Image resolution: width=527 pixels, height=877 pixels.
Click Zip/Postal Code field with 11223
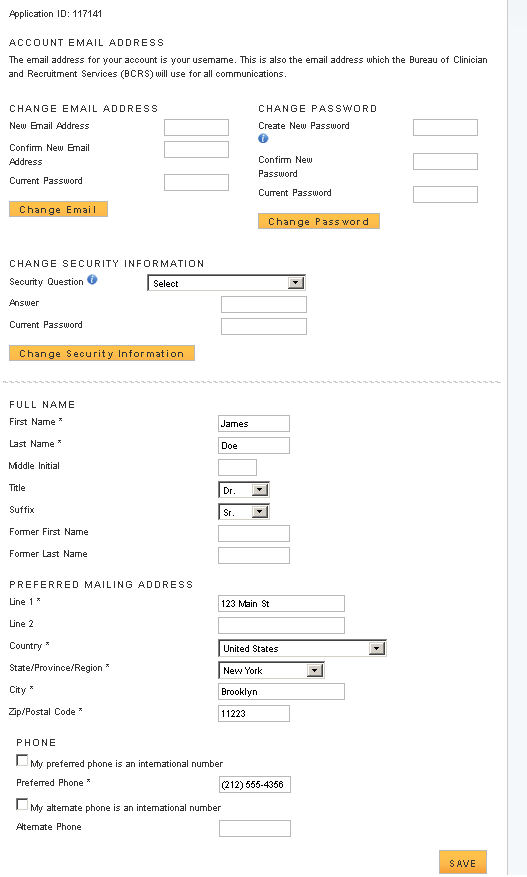pyautogui.click(x=254, y=713)
